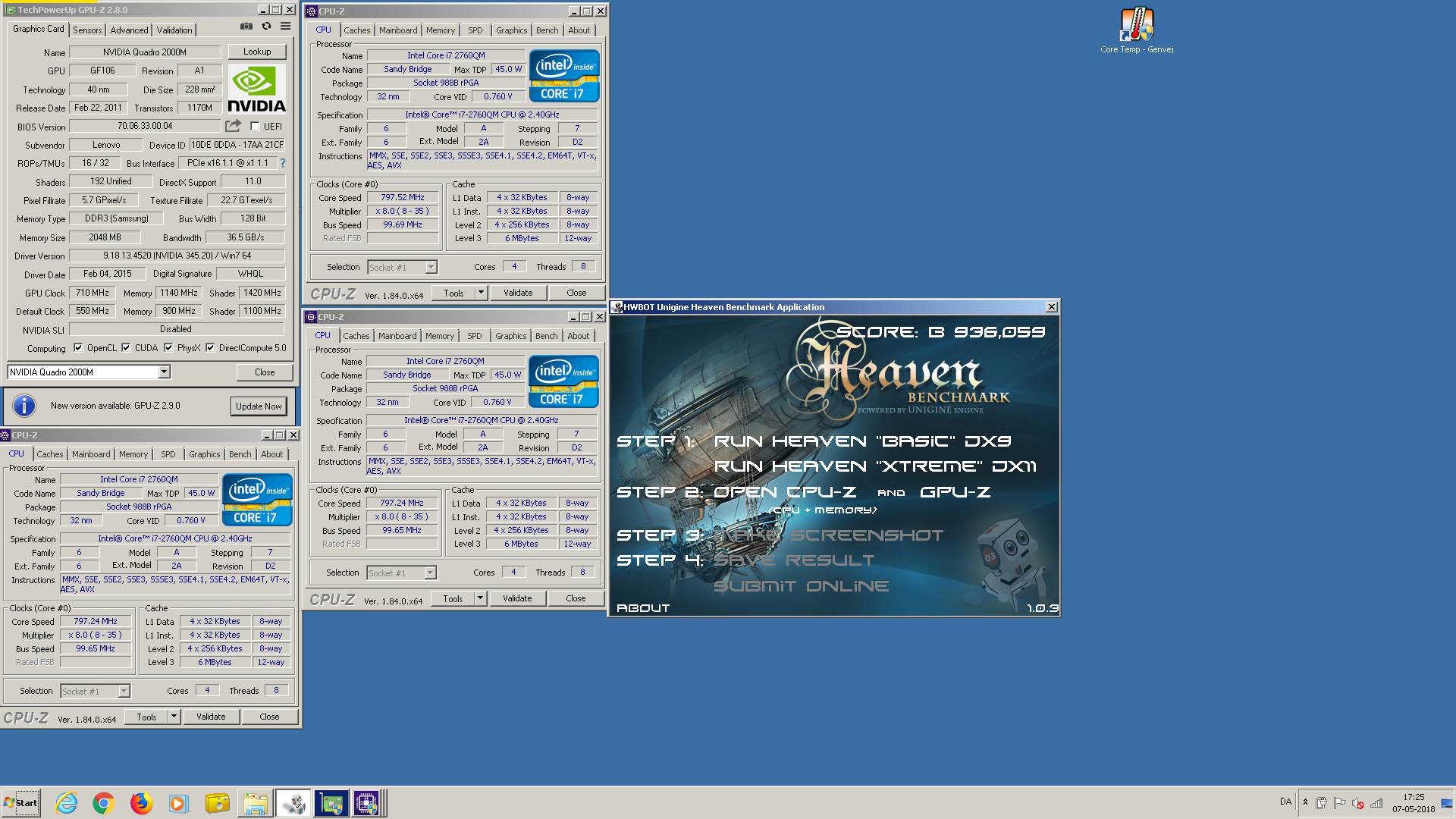Open Socket #1 selection in CPU-Z beside Heaven window
Image resolution: width=1456 pixels, height=819 pixels.
point(402,573)
